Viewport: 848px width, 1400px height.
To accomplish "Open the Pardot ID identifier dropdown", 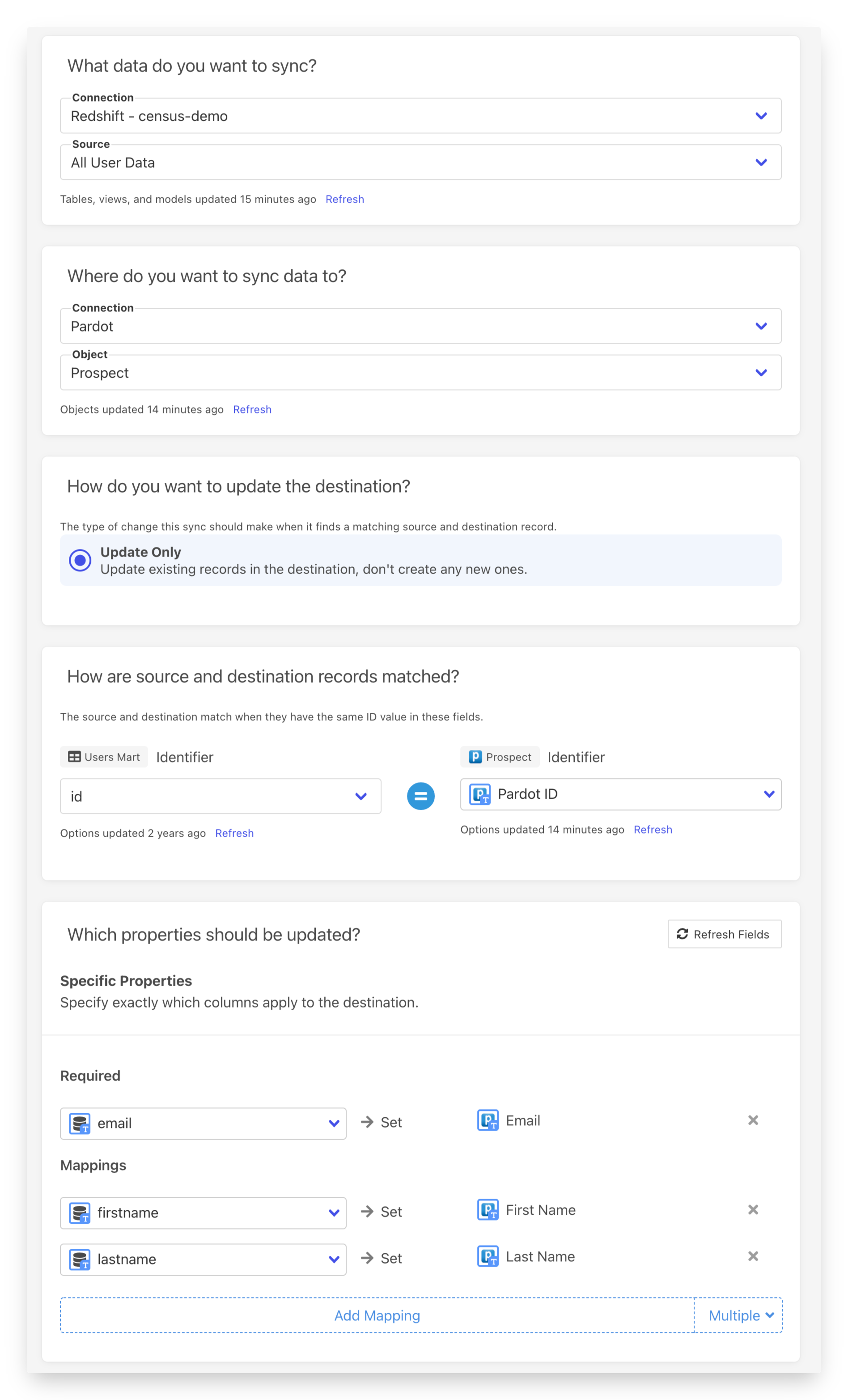I will pyautogui.click(x=620, y=794).
